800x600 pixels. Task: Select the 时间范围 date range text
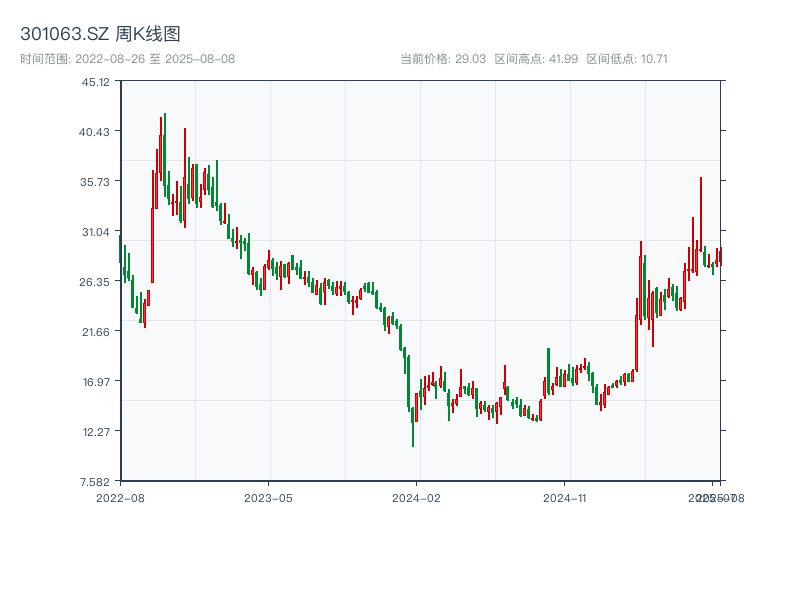[x=127, y=59]
